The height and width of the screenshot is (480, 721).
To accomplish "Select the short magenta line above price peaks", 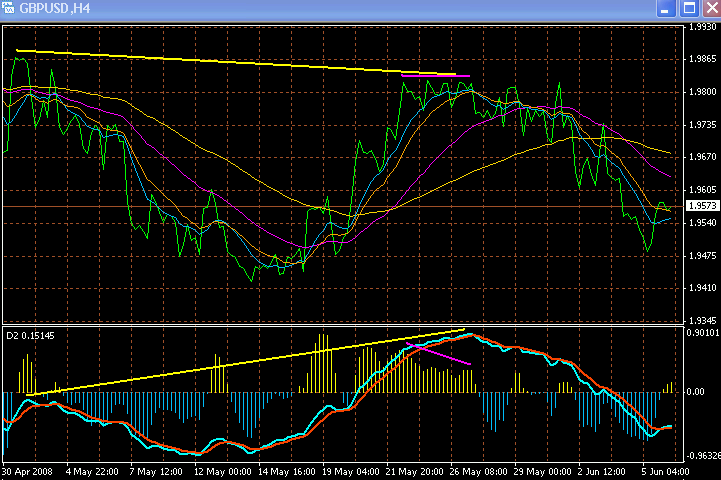I will [435, 75].
